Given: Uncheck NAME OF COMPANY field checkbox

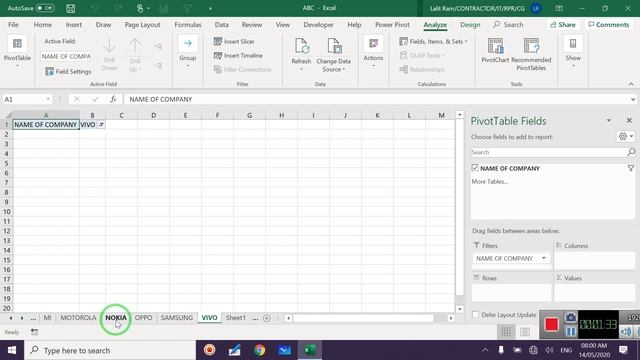Looking at the screenshot, I should [475, 168].
